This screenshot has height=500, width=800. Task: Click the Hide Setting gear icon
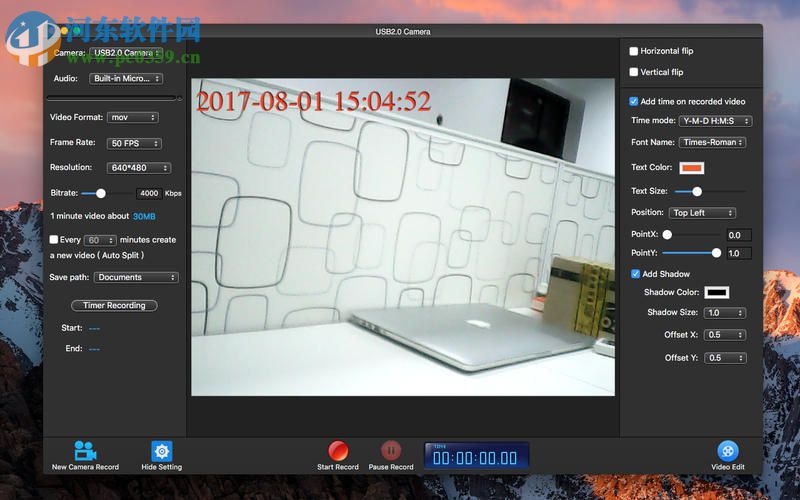click(162, 451)
